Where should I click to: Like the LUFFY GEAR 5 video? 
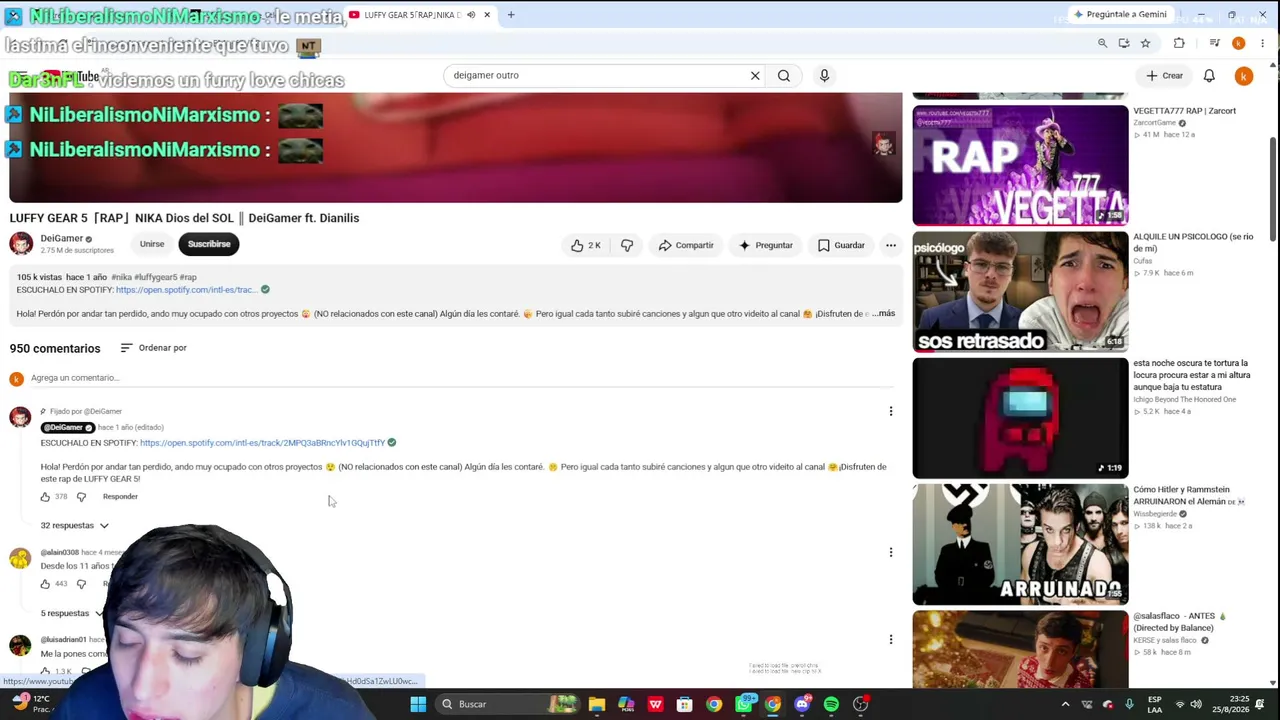click(586, 245)
